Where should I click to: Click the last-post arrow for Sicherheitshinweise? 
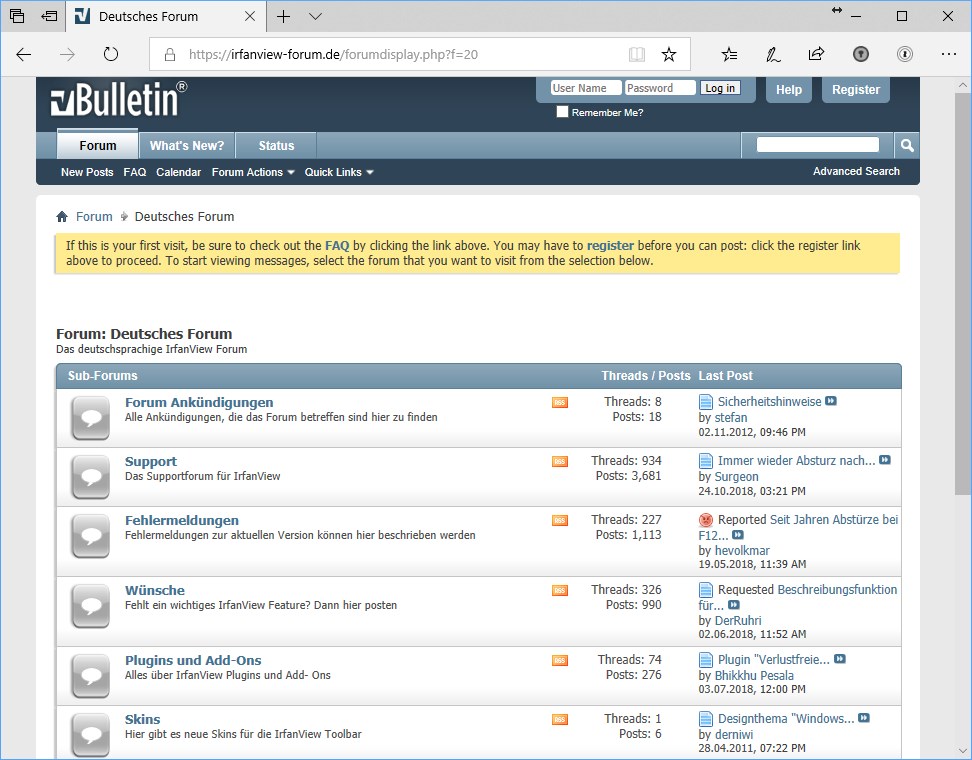(831, 400)
